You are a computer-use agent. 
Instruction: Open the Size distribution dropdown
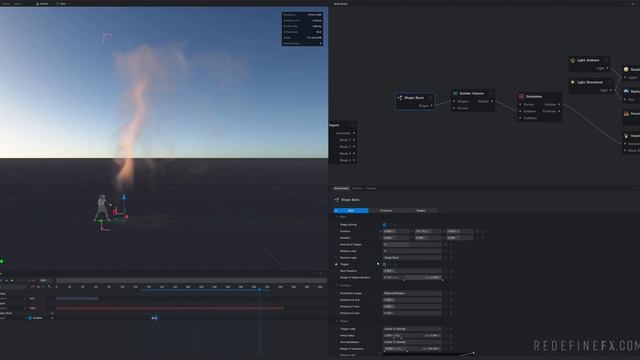pyautogui.click(x=412, y=342)
